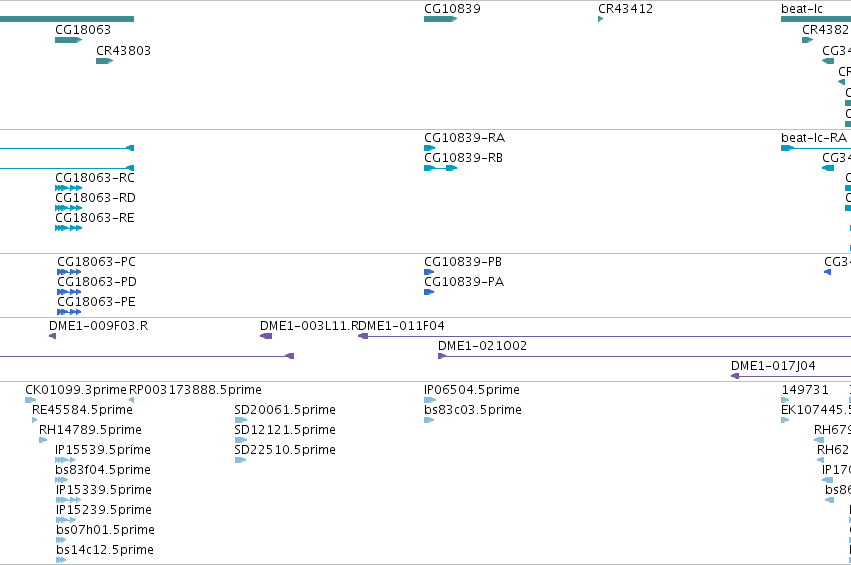Click EST RH14789.5prime
This screenshot has height=565, width=851.
point(90,430)
